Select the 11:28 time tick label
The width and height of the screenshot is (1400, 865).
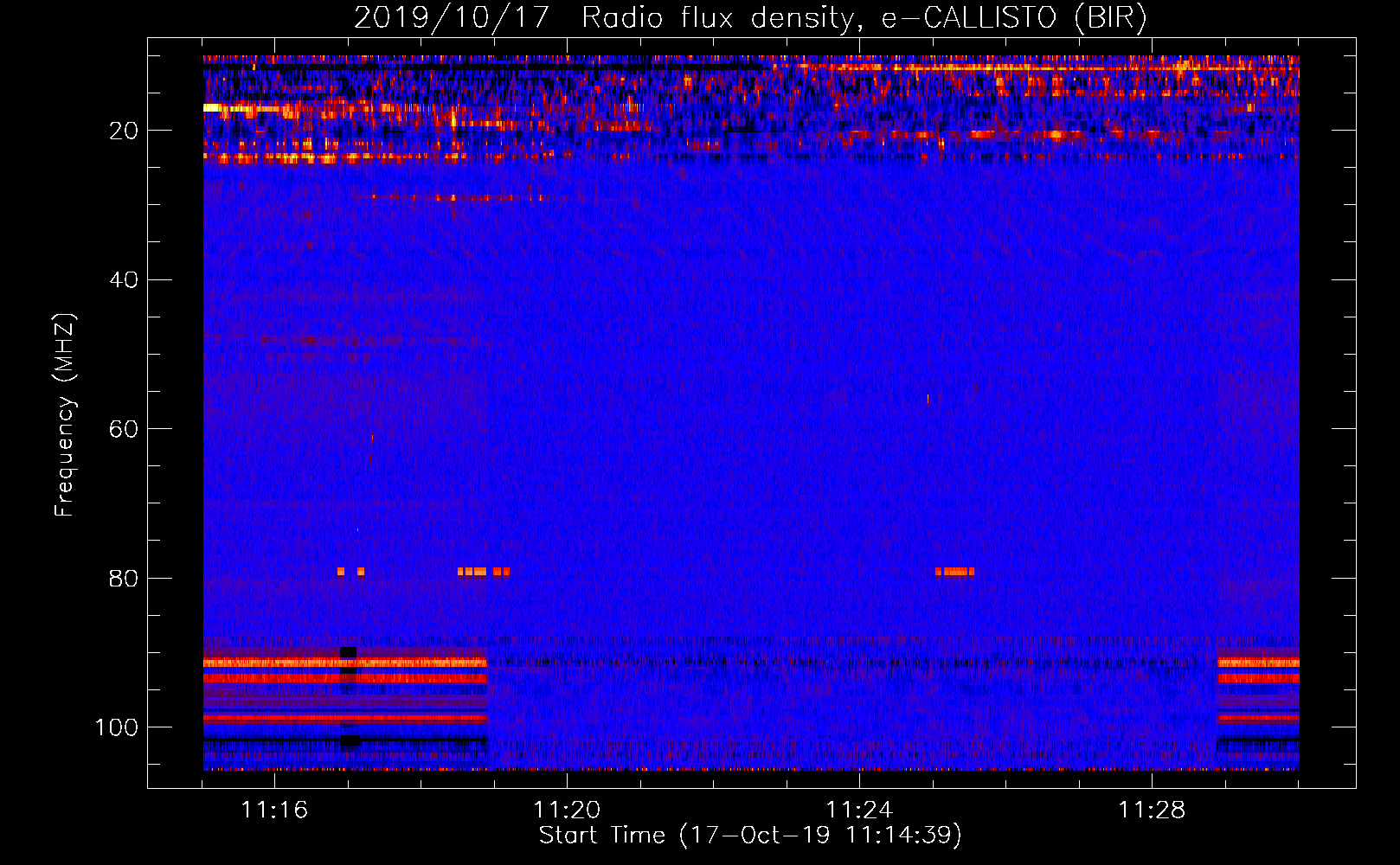pos(1152,810)
